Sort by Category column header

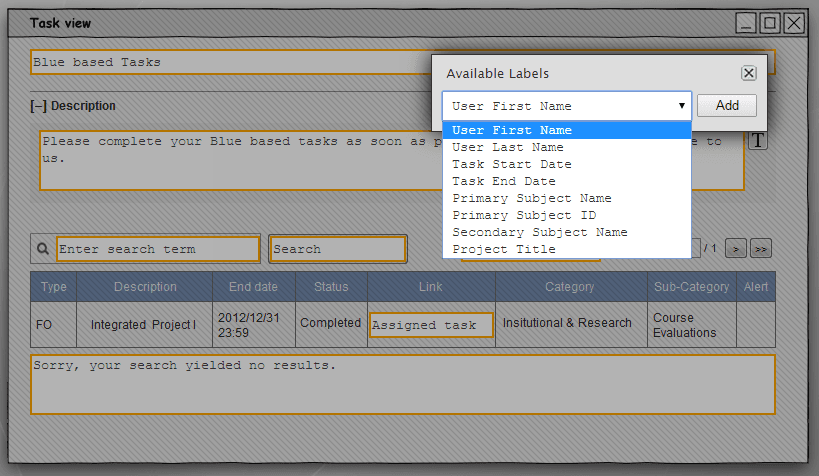pyautogui.click(x=571, y=287)
